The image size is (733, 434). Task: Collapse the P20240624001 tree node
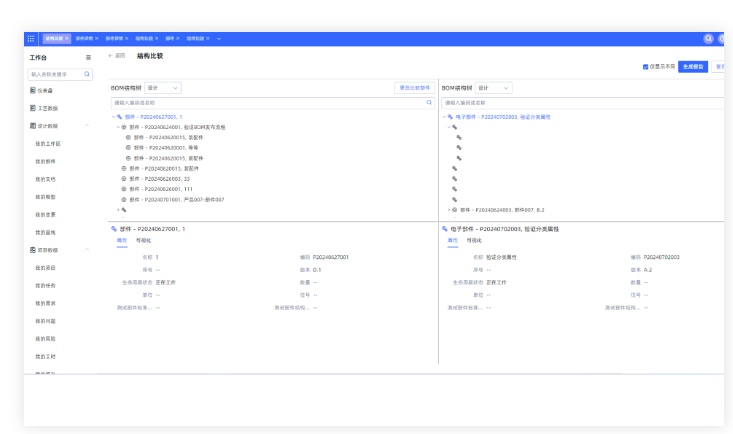point(118,127)
